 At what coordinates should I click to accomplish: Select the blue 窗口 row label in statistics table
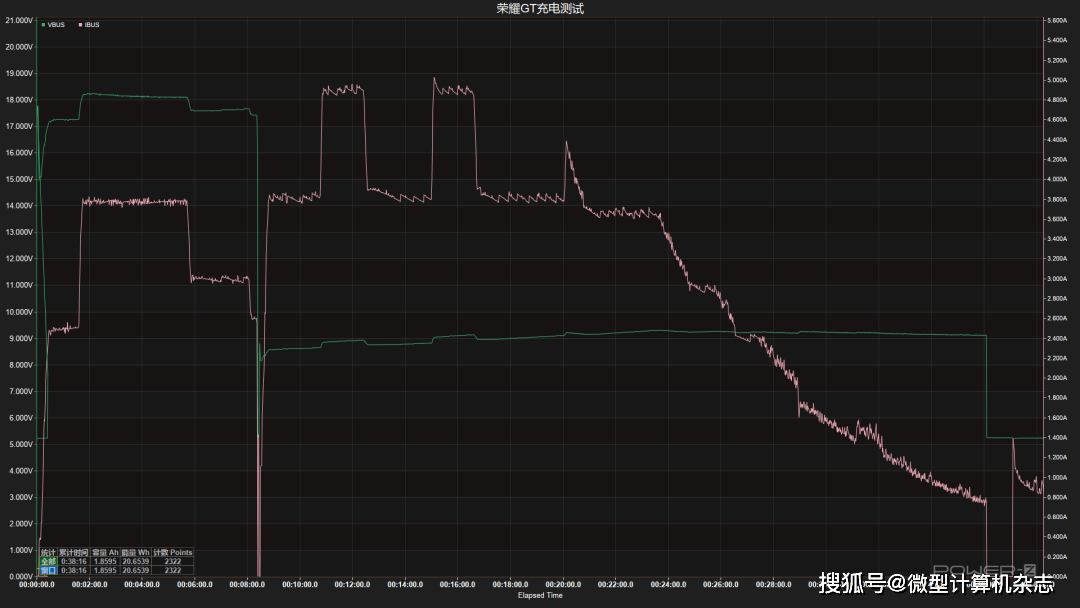[48, 571]
